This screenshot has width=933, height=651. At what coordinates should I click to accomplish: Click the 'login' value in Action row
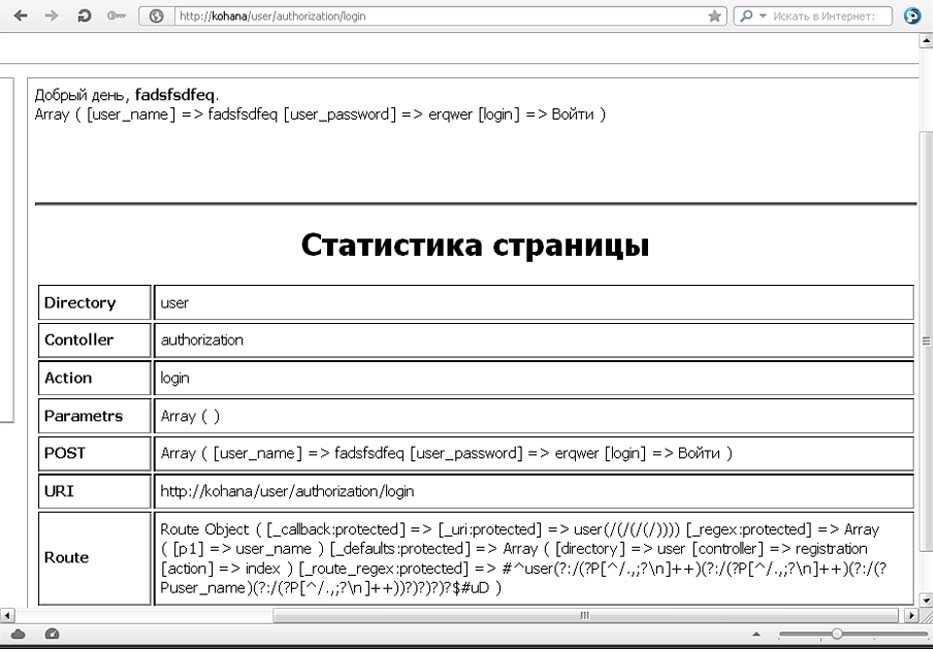(175, 378)
